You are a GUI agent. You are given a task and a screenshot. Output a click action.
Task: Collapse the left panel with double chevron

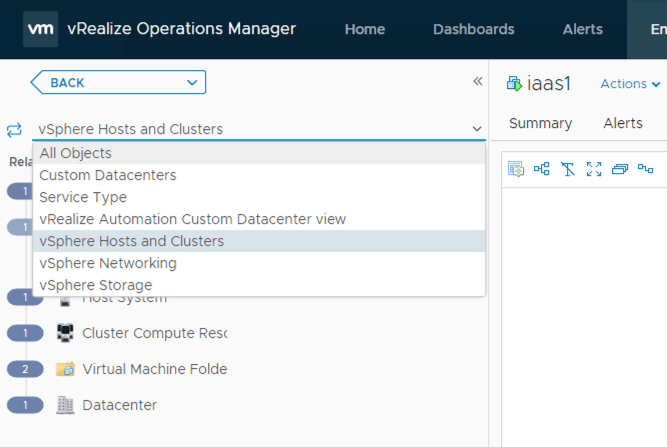point(477,82)
